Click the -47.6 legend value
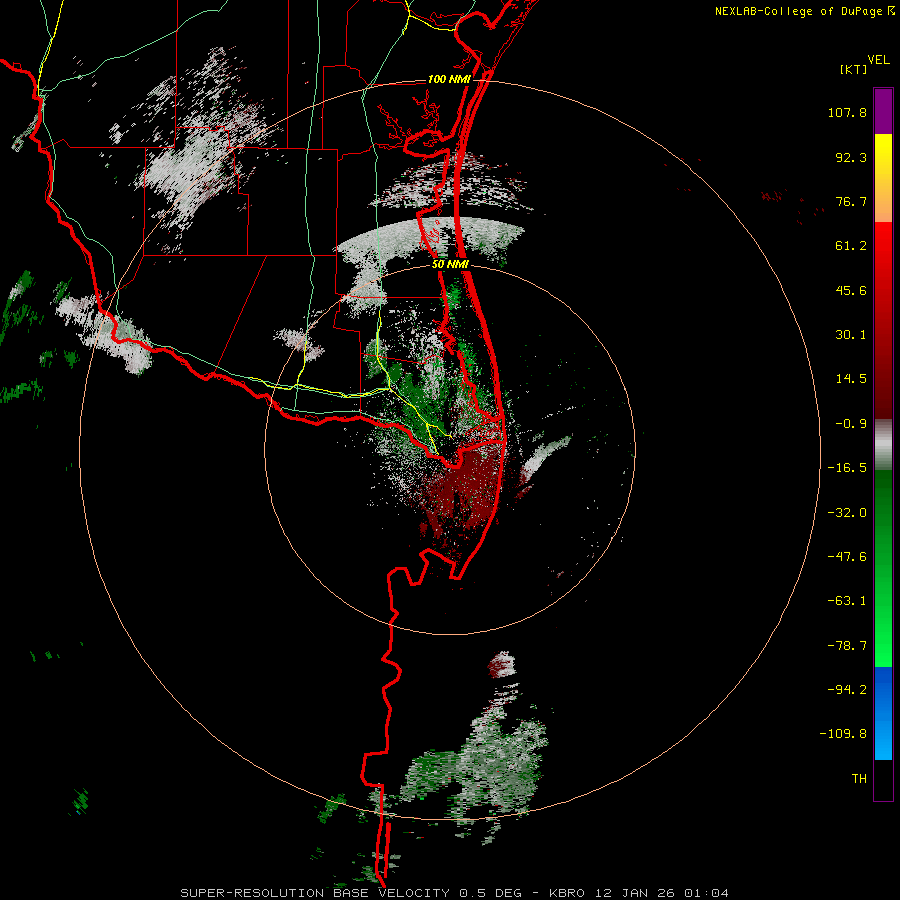Screen dimensions: 900x900 847,557
